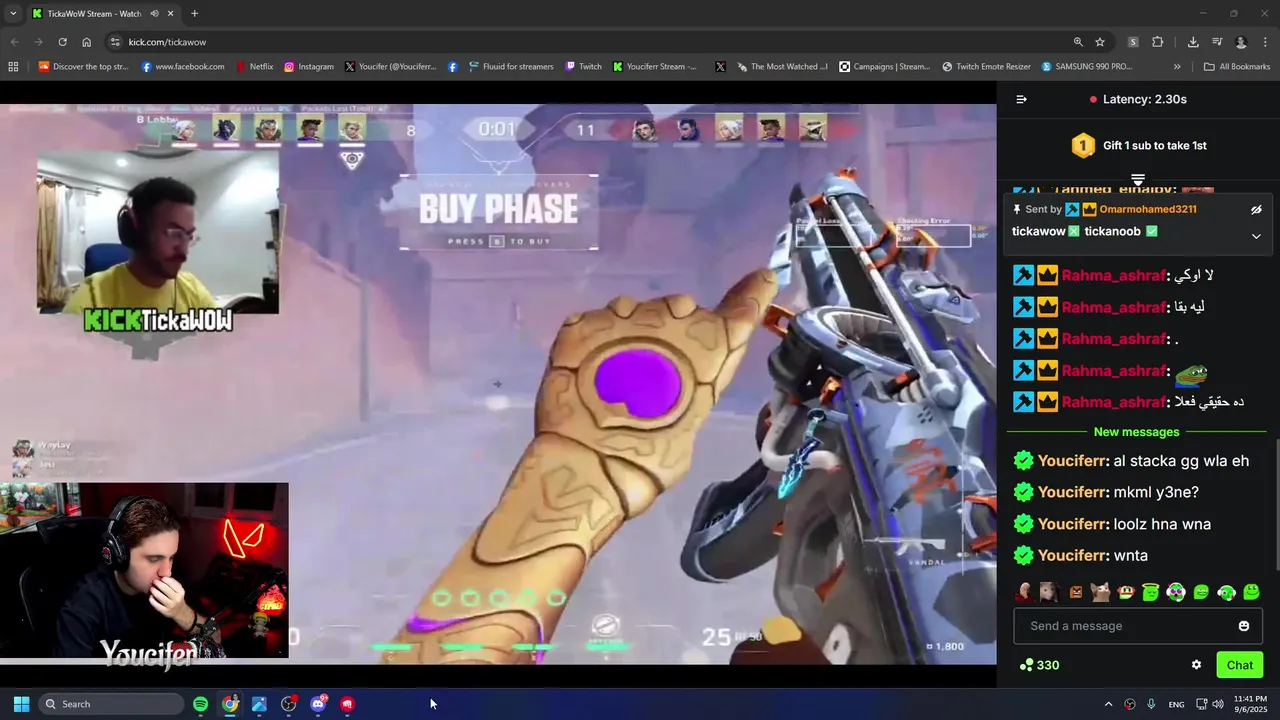Jump to New messages divider
Viewport: 1280px width, 720px height.
pos(1137,432)
